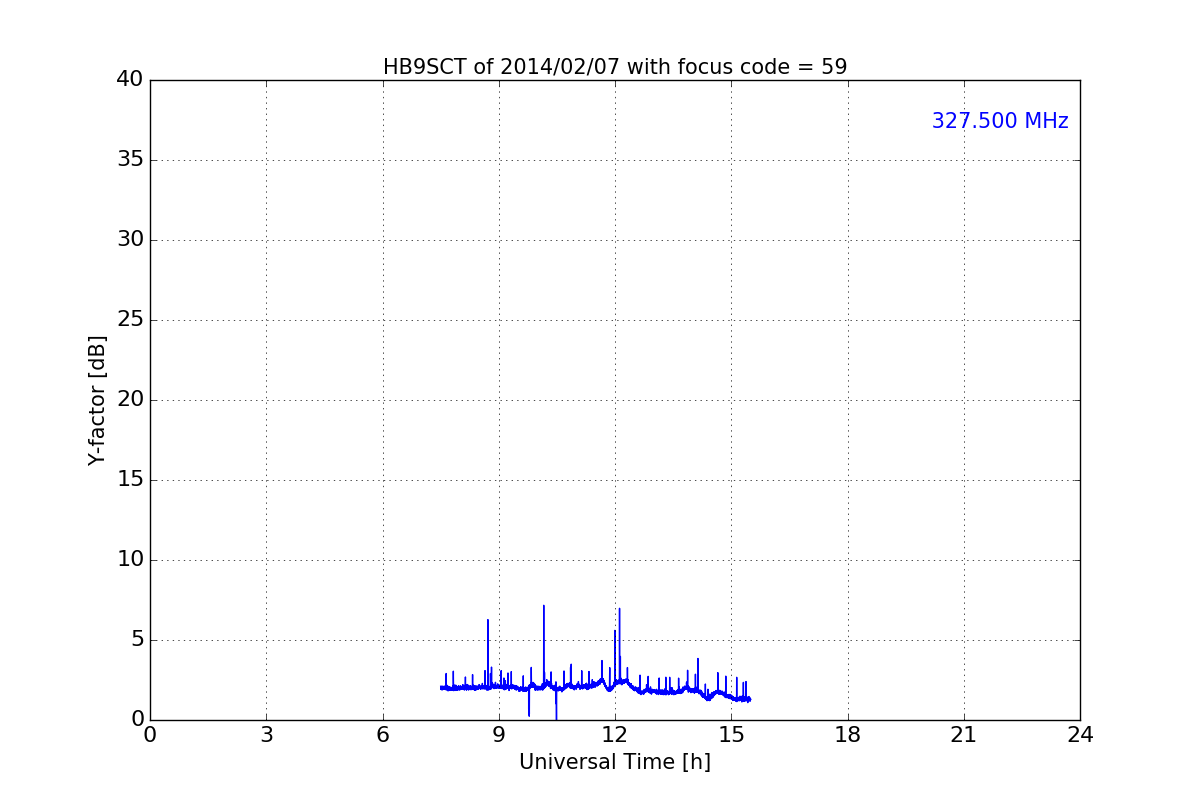Click the y-axis tick label '25'
The width and height of the screenshot is (1200, 800).
[x=130, y=320]
